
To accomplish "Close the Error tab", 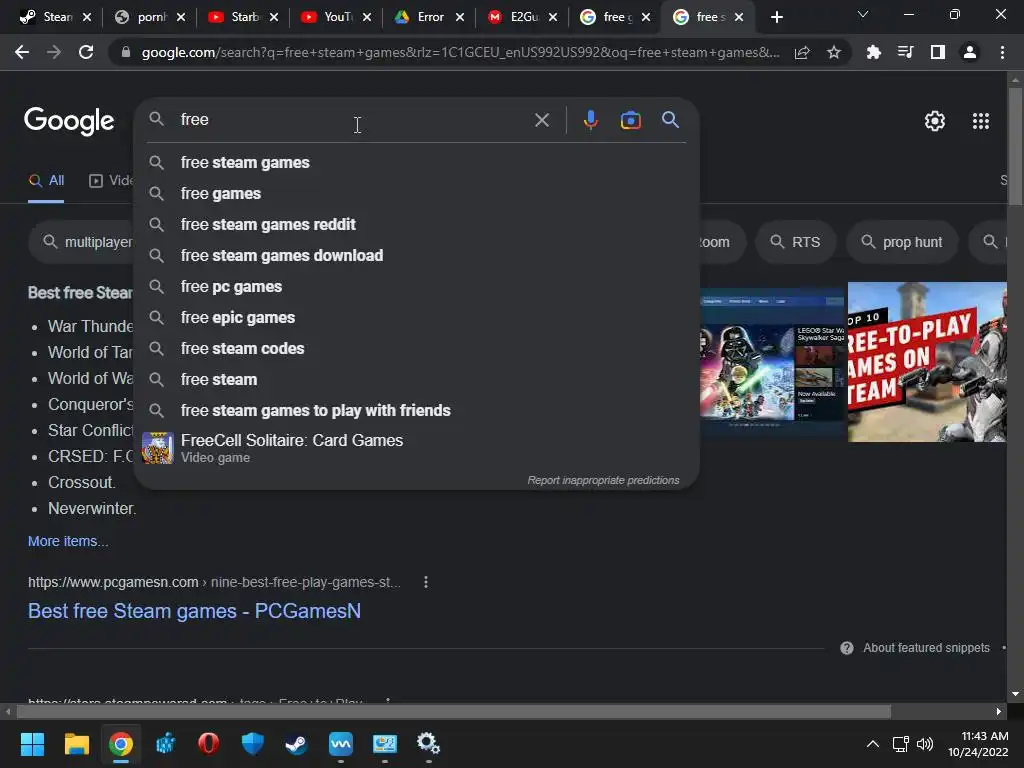I will 460,17.
